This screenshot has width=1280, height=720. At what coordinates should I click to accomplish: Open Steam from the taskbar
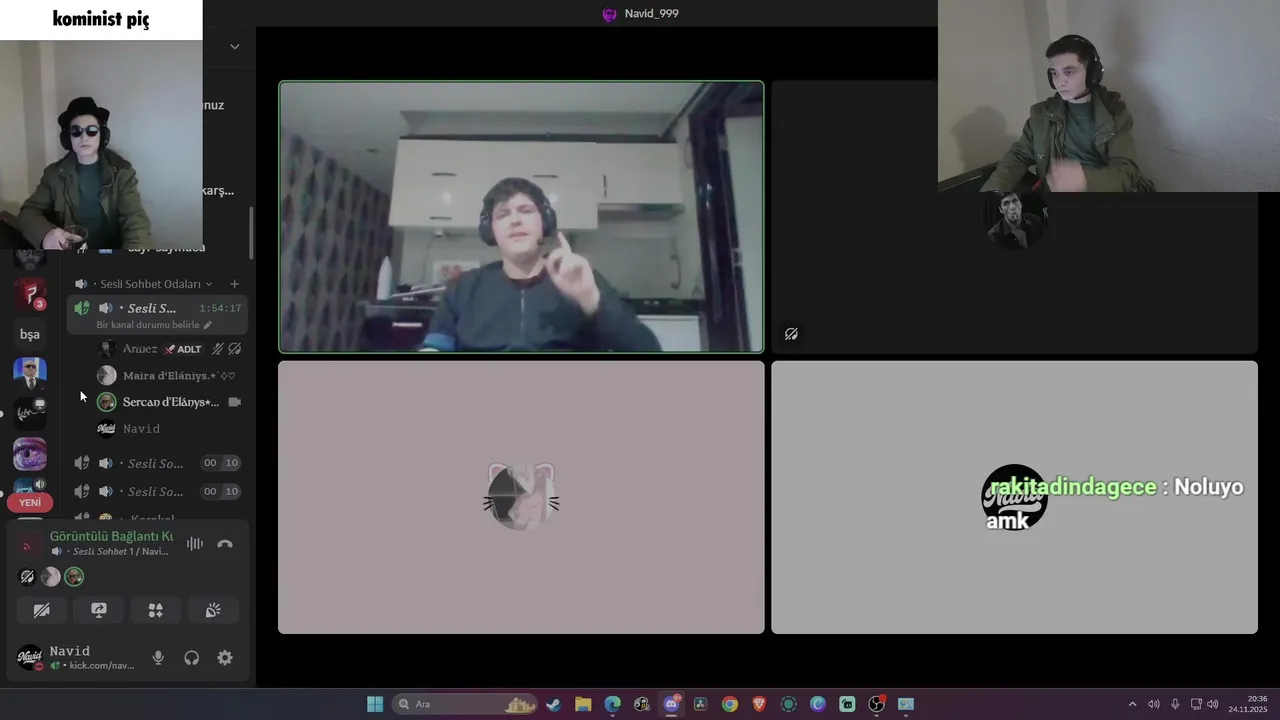pos(553,704)
